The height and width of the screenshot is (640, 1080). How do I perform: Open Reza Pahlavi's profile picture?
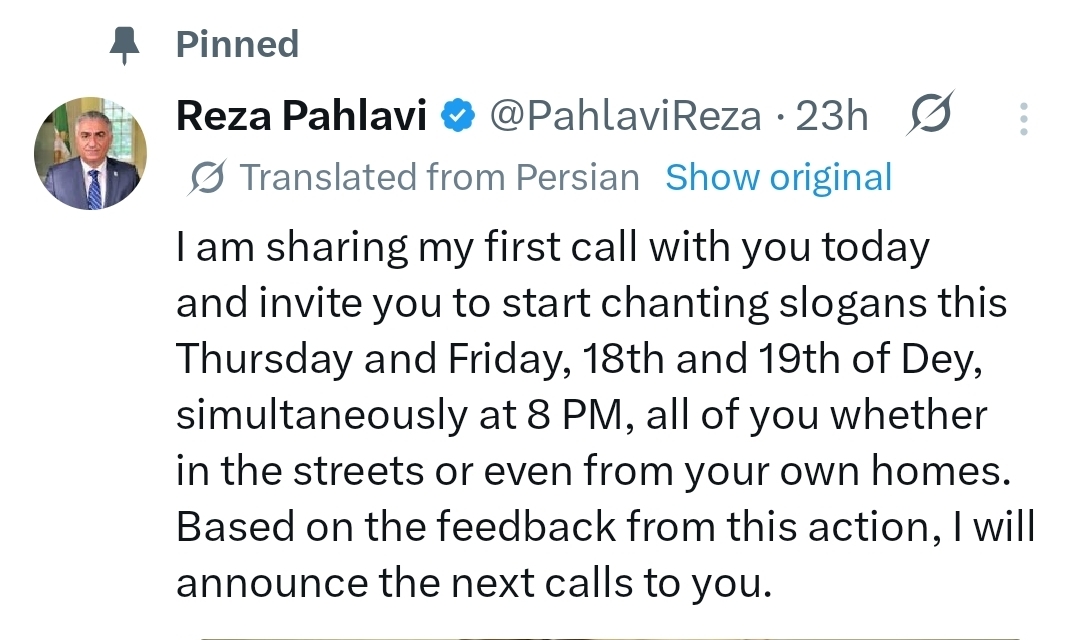pyautogui.click(x=89, y=153)
